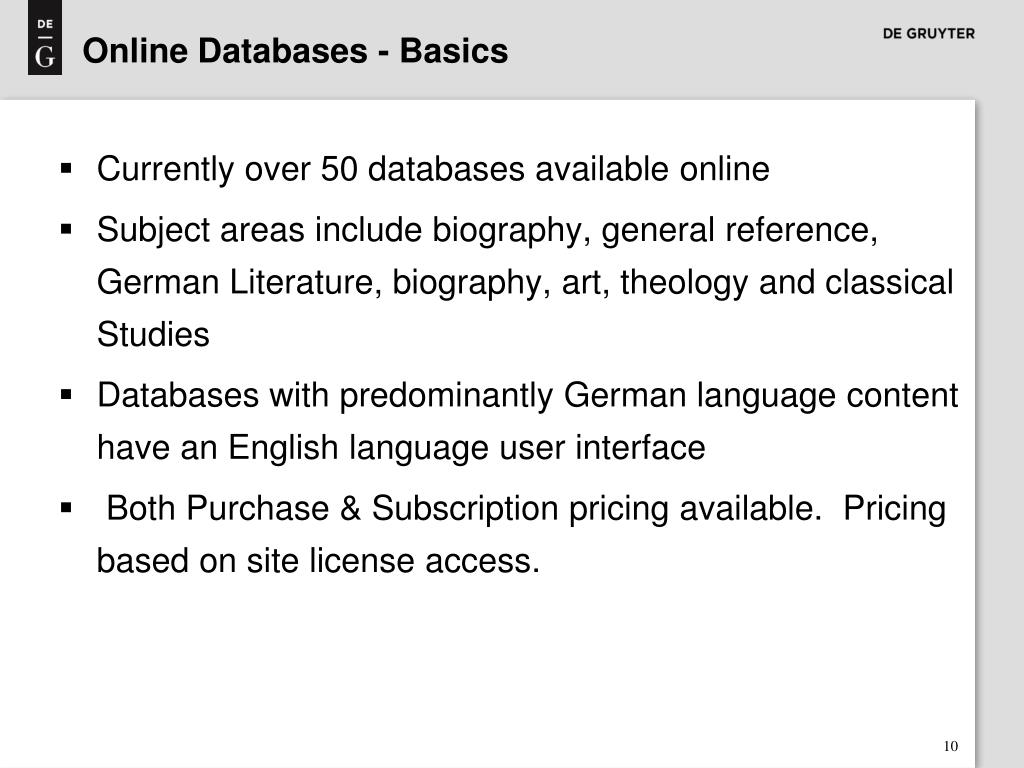Click the first bullet square marker
This screenshot has width=1024, height=768.
tap(66, 168)
